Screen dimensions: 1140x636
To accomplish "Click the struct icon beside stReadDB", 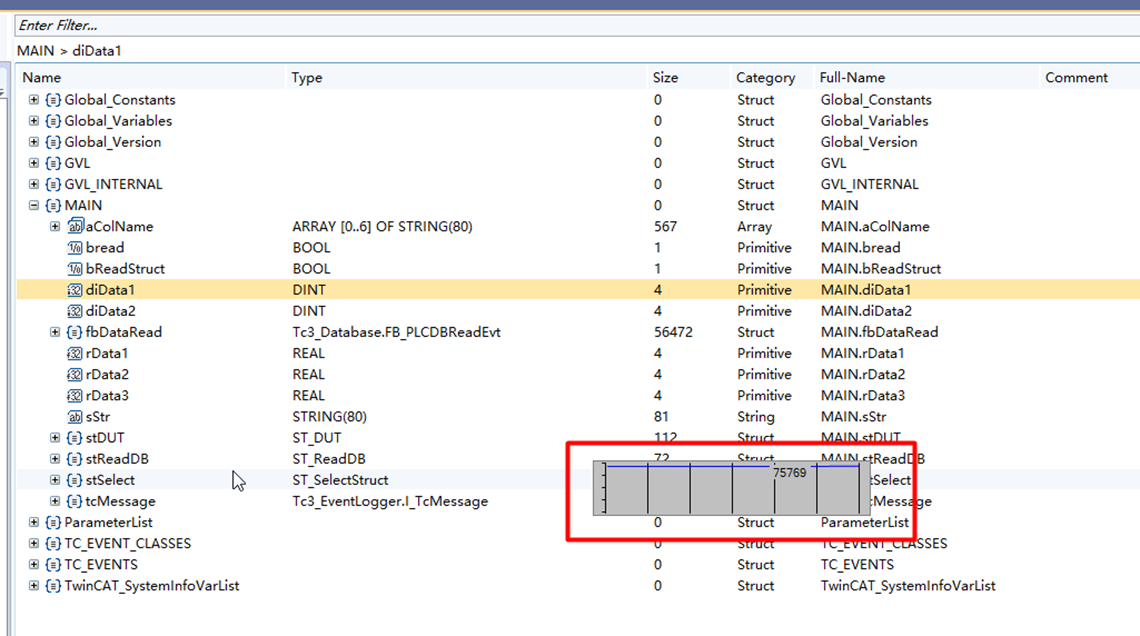I will (x=74, y=459).
